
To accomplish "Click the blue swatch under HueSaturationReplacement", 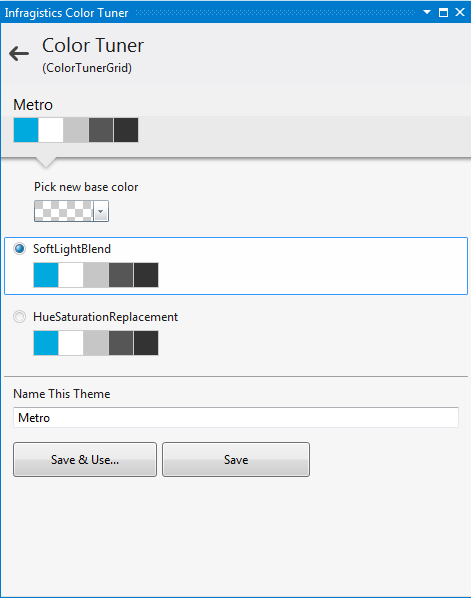I will pos(46,343).
